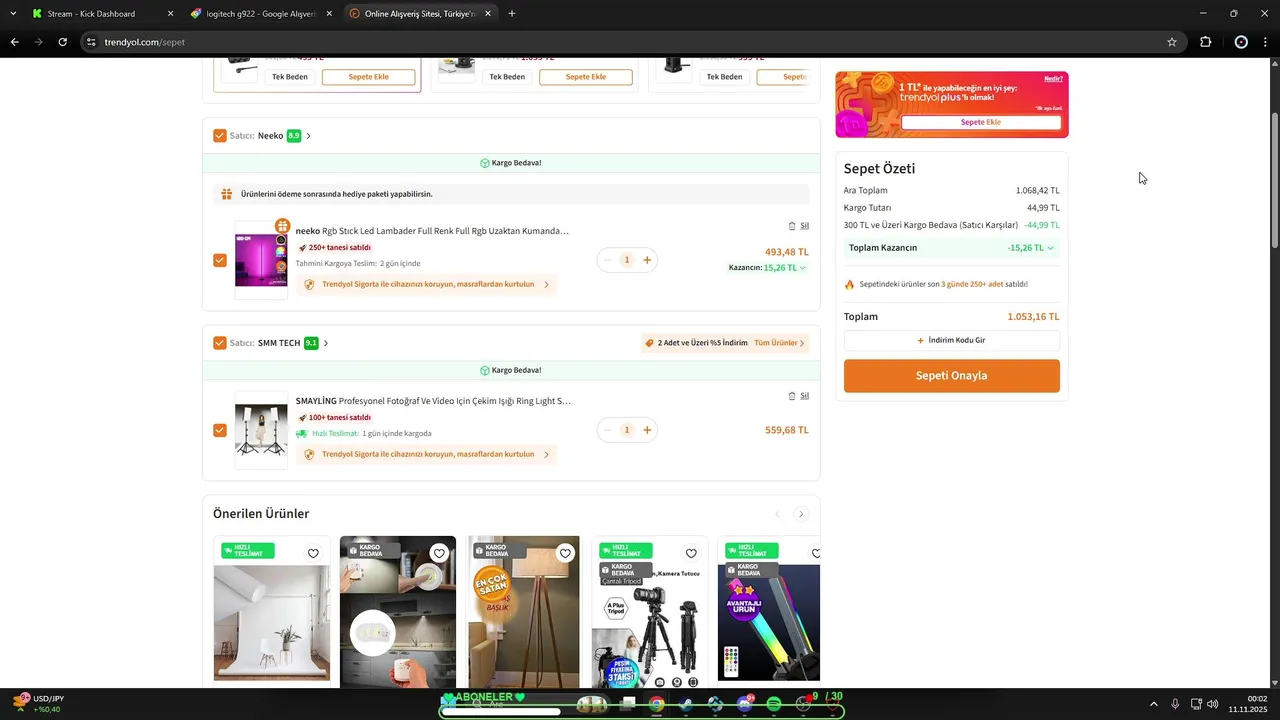Screen dimensions: 1280x720
Task: Open Steam from the taskbar
Action: [x=685, y=704]
